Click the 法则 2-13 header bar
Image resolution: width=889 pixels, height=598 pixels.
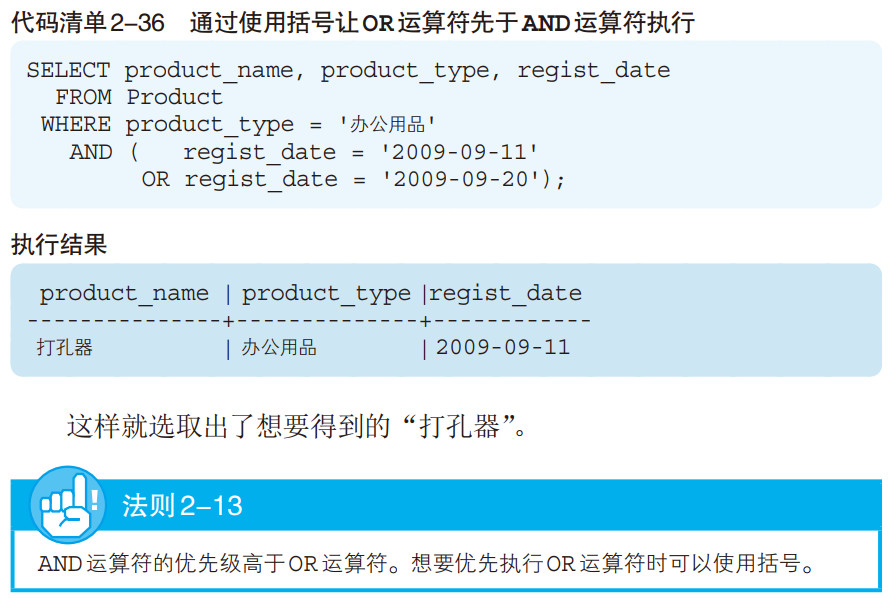coord(446,505)
